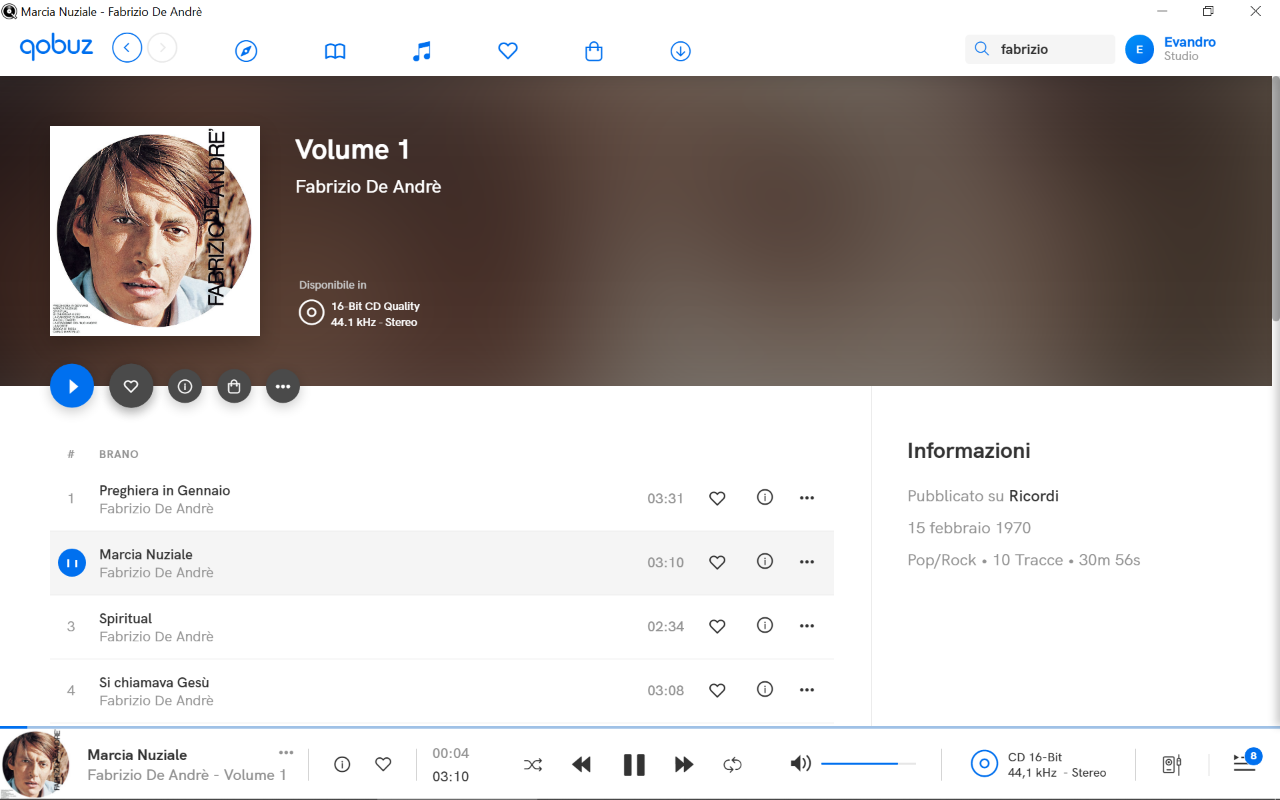The image size is (1280, 800).
Task: Show info for Marcia Nuziale track row
Action: pos(765,561)
